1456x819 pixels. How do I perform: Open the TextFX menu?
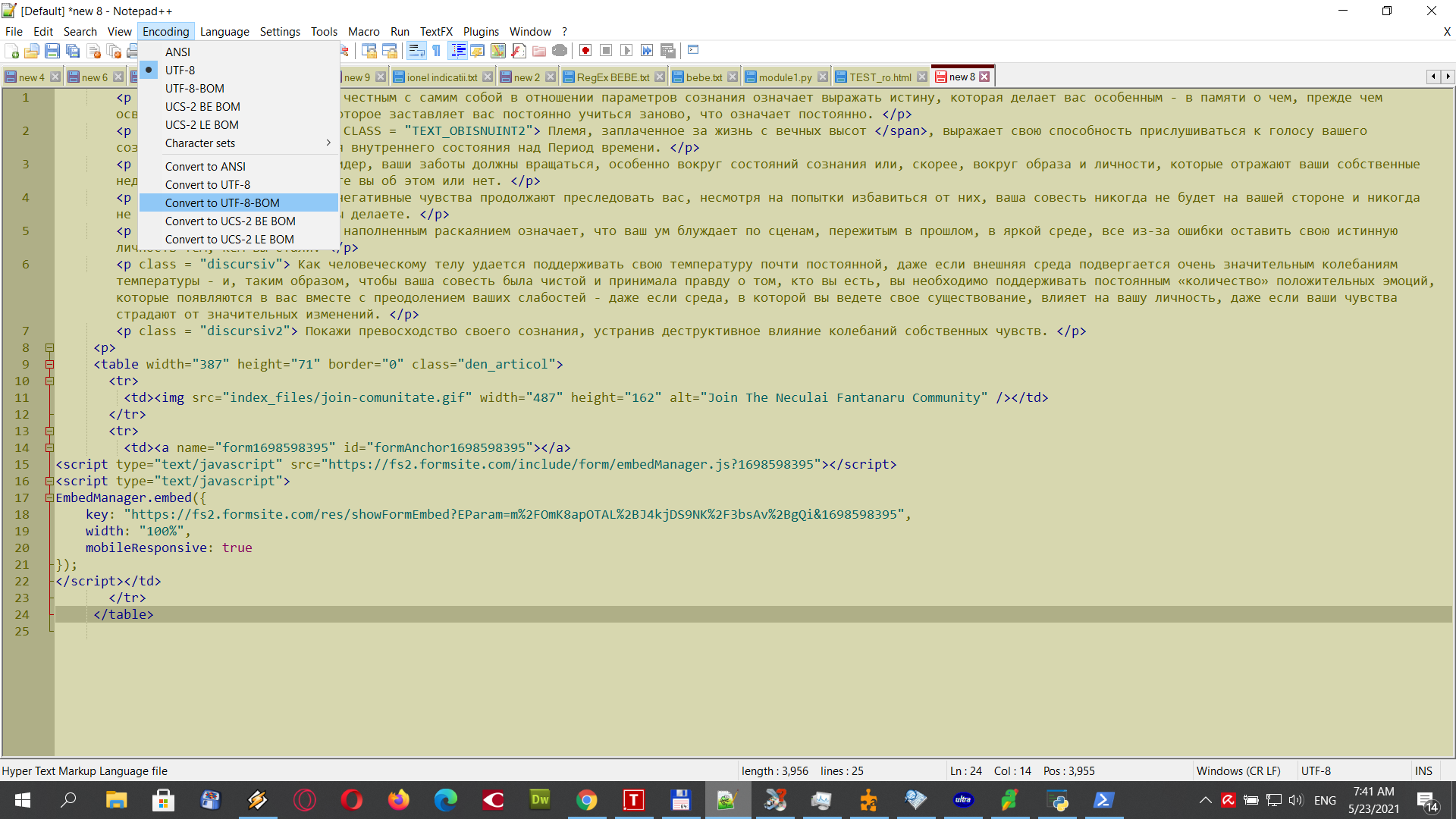click(436, 31)
